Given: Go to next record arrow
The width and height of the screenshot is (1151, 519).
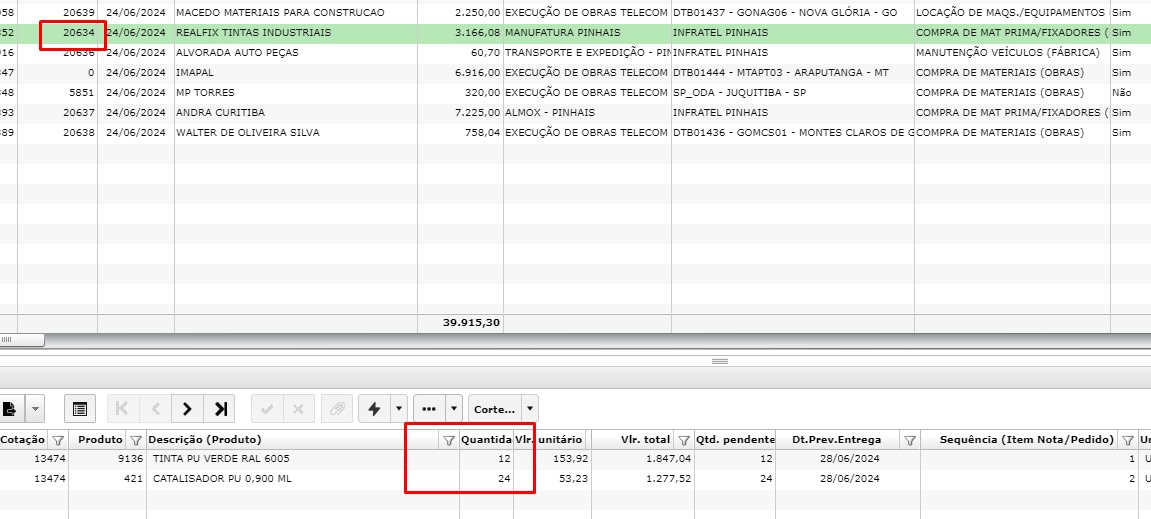Looking at the screenshot, I should pyautogui.click(x=187, y=408).
